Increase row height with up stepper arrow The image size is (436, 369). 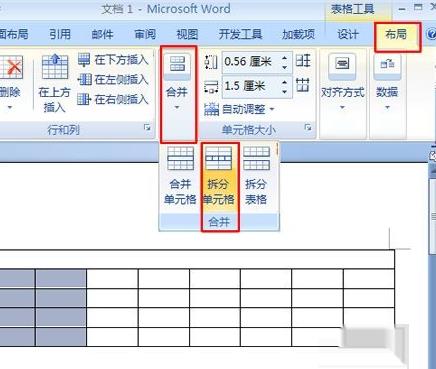click(284, 58)
